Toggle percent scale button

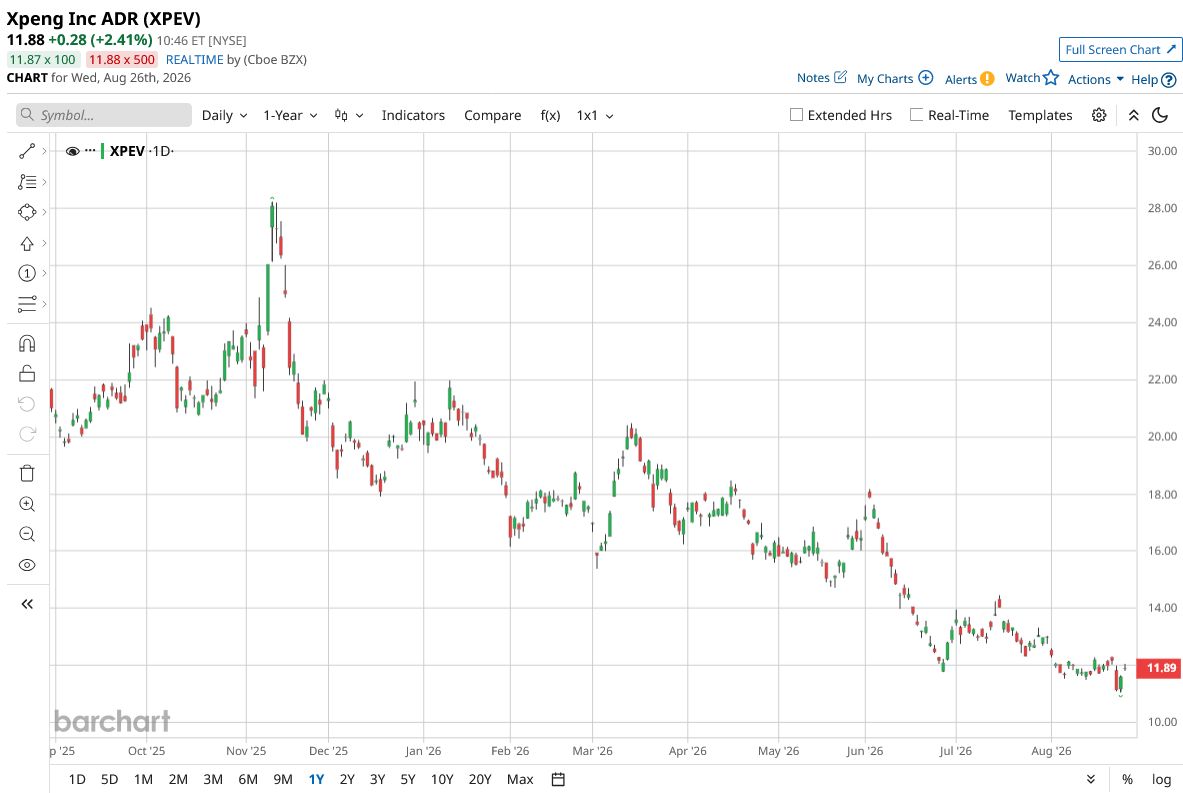point(1127,779)
